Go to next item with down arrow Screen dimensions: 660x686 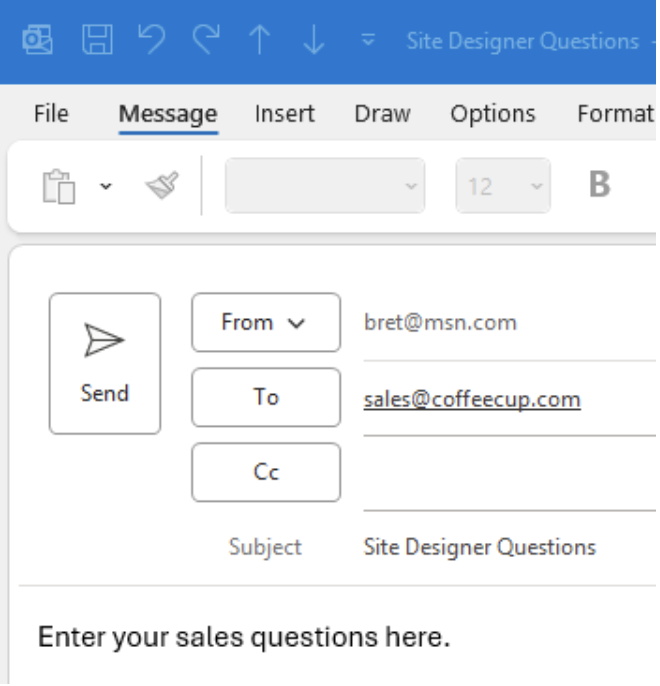pos(314,40)
